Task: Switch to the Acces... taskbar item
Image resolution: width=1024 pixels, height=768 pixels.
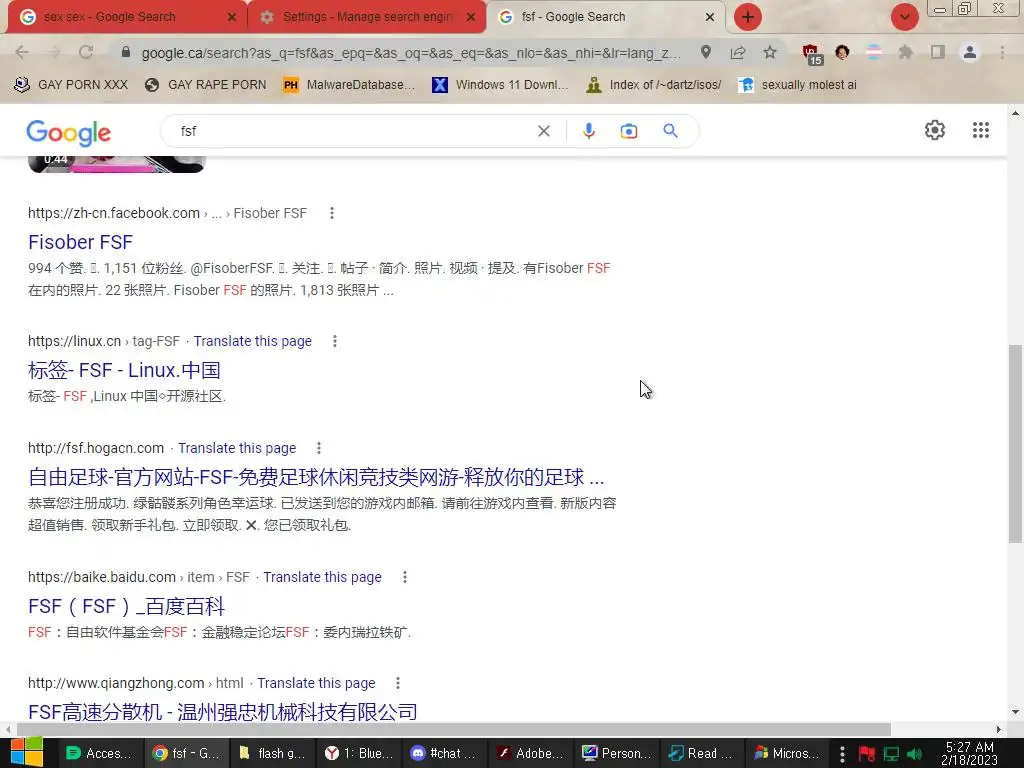Action: pos(100,753)
